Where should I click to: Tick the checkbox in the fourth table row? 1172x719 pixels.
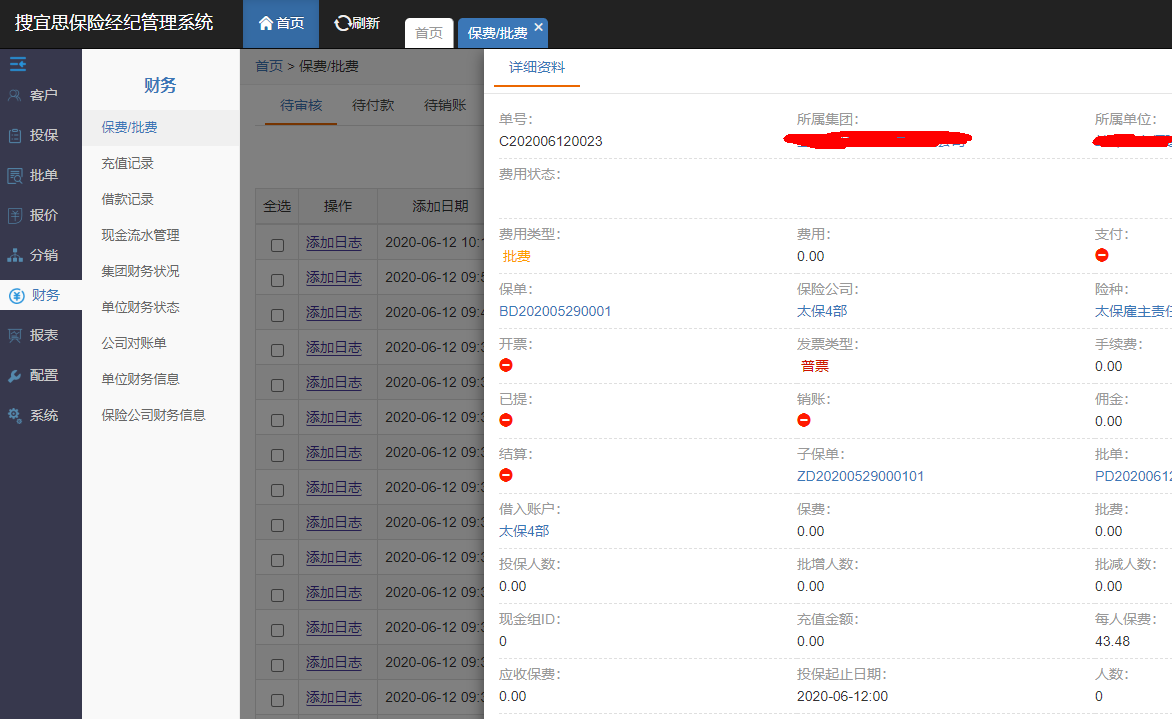(x=277, y=350)
